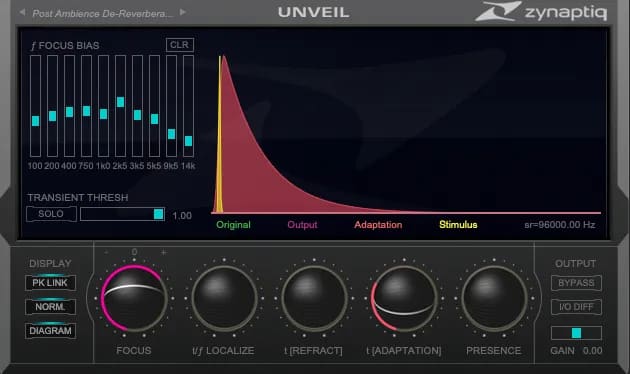Image resolution: width=630 pixels, height=374 pixels.
Task: Click the t [ADAPTATION] knob
Action: click(404, 298)
